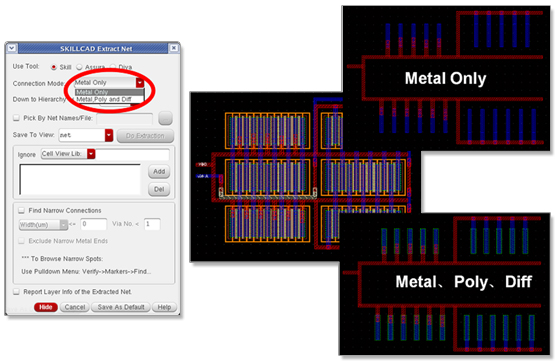Click Save As Default button
Screen dimensions: 560x364
click(x=121, y=307)
